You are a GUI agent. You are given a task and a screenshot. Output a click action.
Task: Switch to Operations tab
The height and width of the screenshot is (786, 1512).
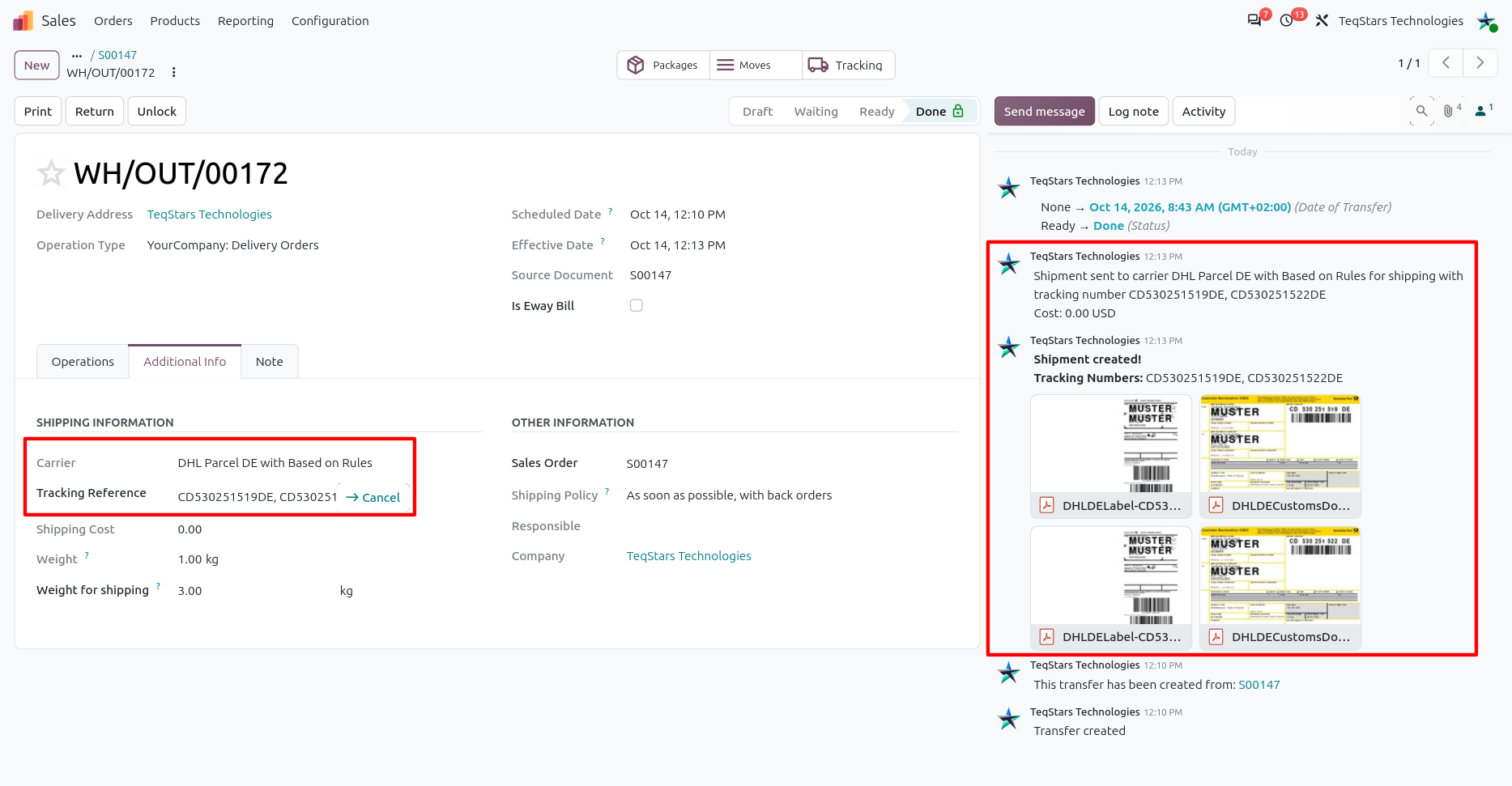tap(83, 362)
